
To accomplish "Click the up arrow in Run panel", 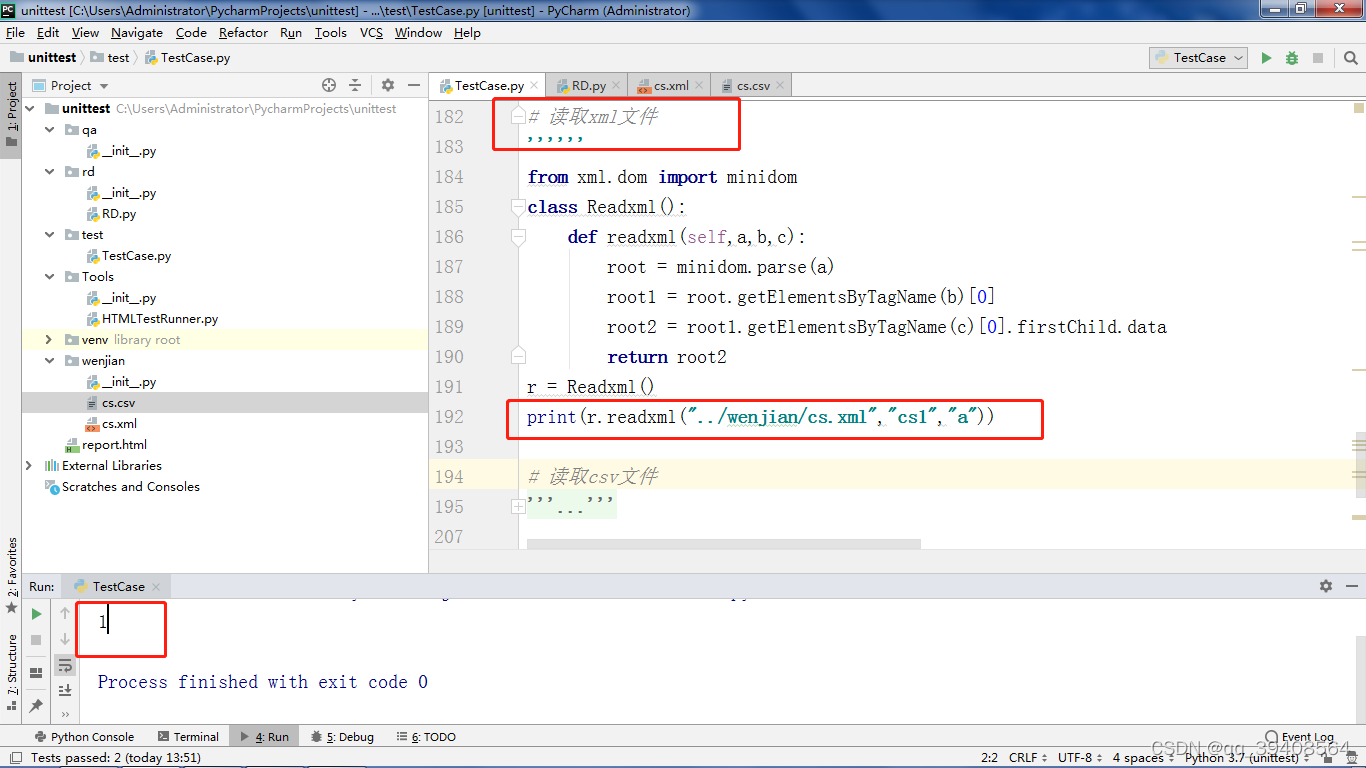I will (x=65, y=613).
